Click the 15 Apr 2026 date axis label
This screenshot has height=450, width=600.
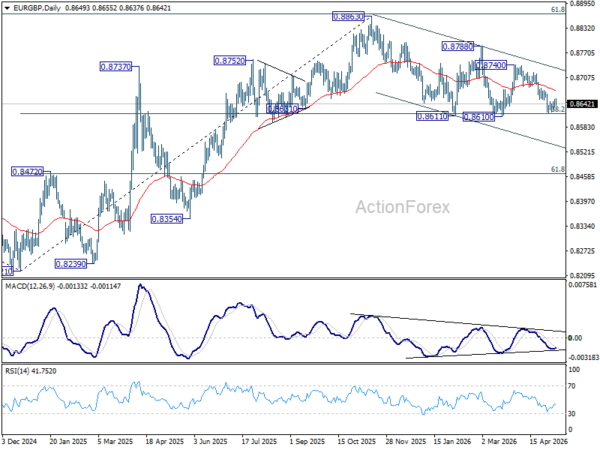point(549,442)
